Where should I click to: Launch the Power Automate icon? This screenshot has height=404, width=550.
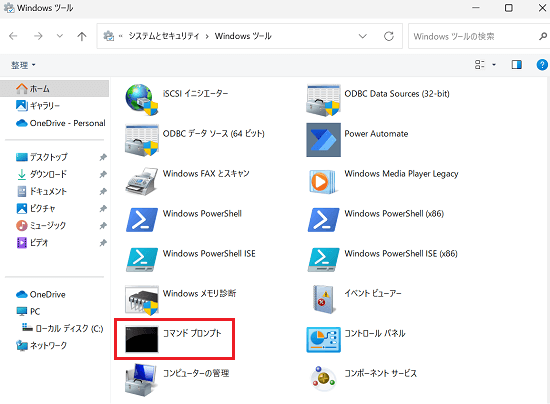(x=323, y=140)
